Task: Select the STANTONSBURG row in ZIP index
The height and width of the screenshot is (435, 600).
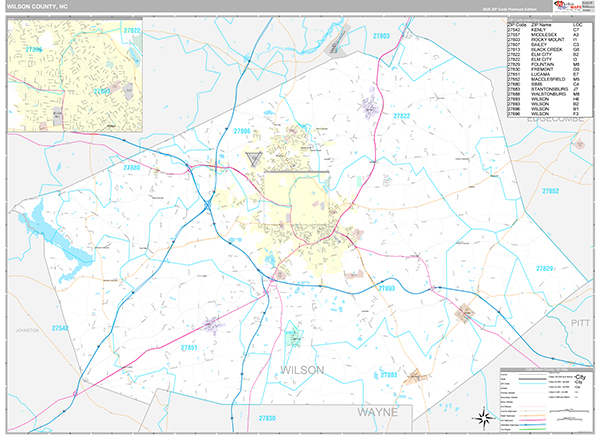Action: [545, 89]
